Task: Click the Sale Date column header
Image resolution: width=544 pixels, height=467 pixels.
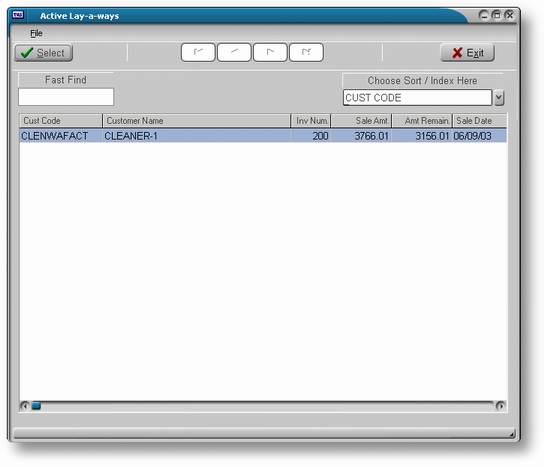Action: point(480,121)
